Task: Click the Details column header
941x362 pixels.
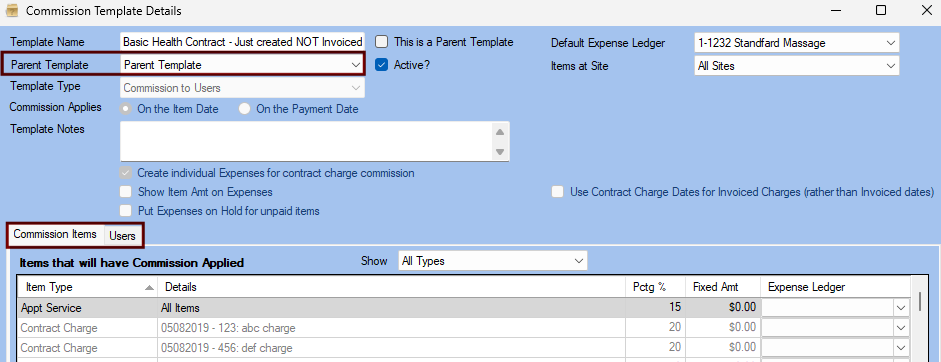Action: pos(391,287)
